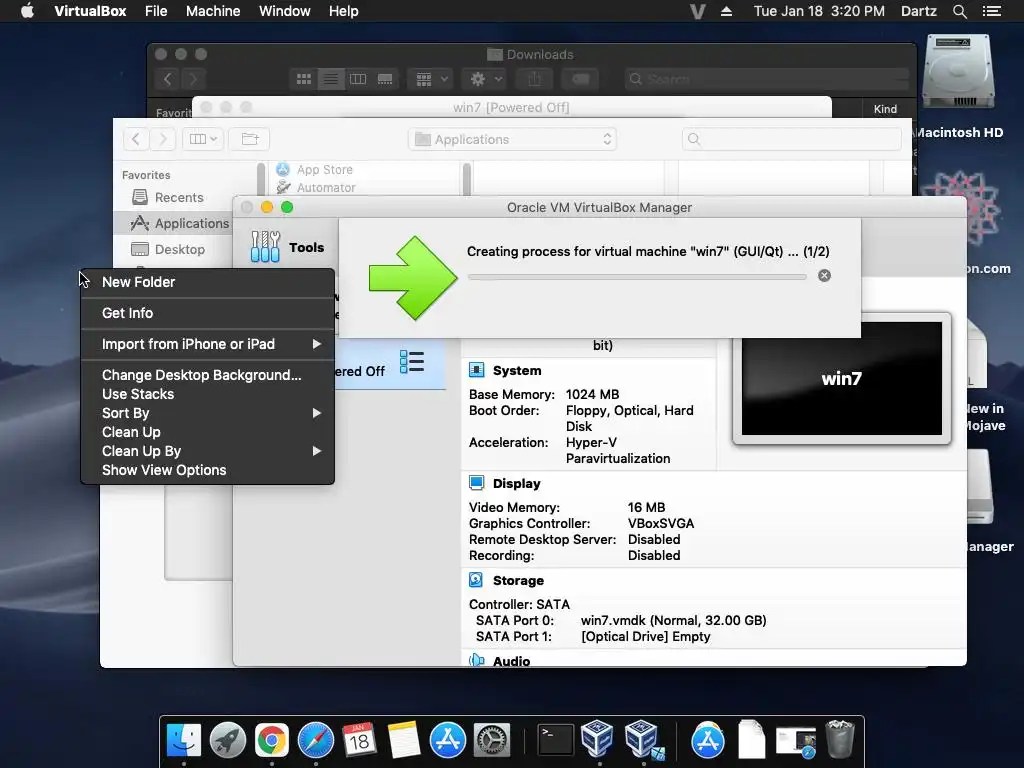Viewport: 1024px width, 768px height.
Task: Open the VirtualBox application menu
Action: 90,11
